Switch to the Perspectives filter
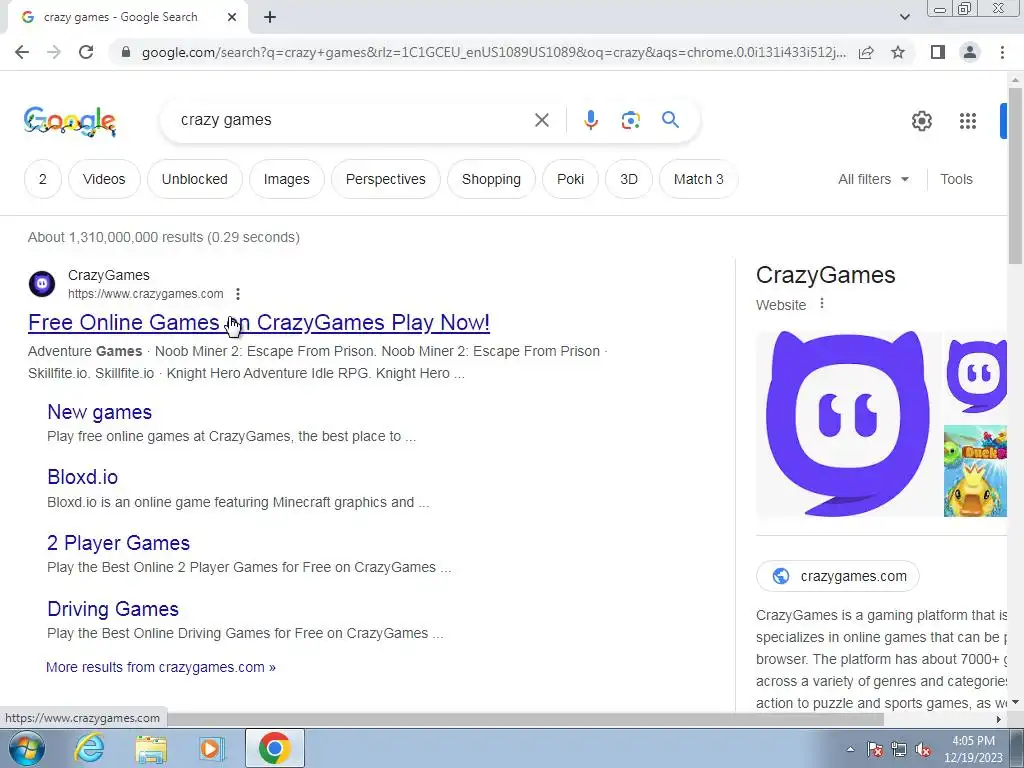 tap(385, 179)
